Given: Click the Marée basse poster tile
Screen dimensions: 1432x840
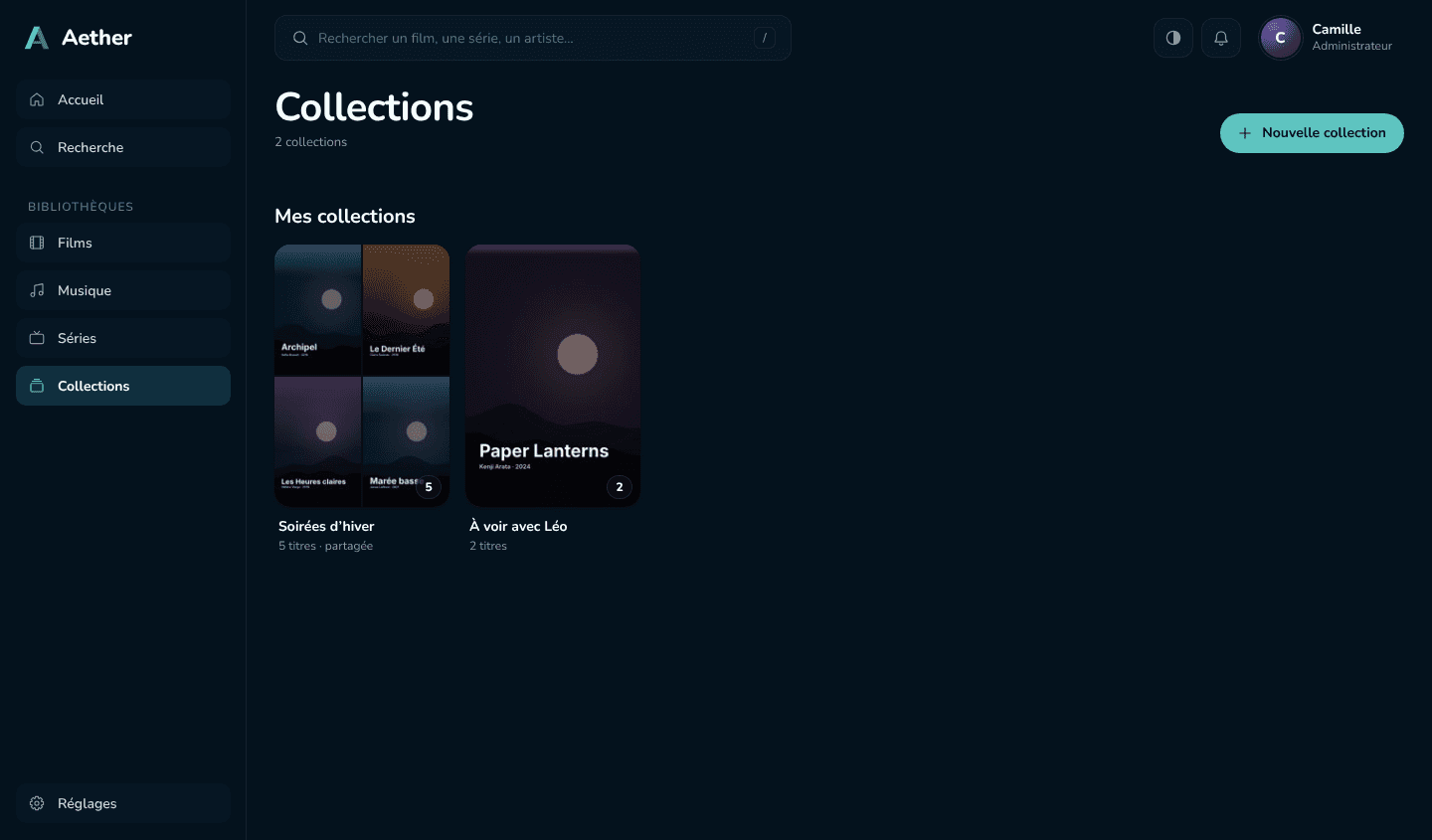Looking at the screenshot, I should [x=407, y=441].
